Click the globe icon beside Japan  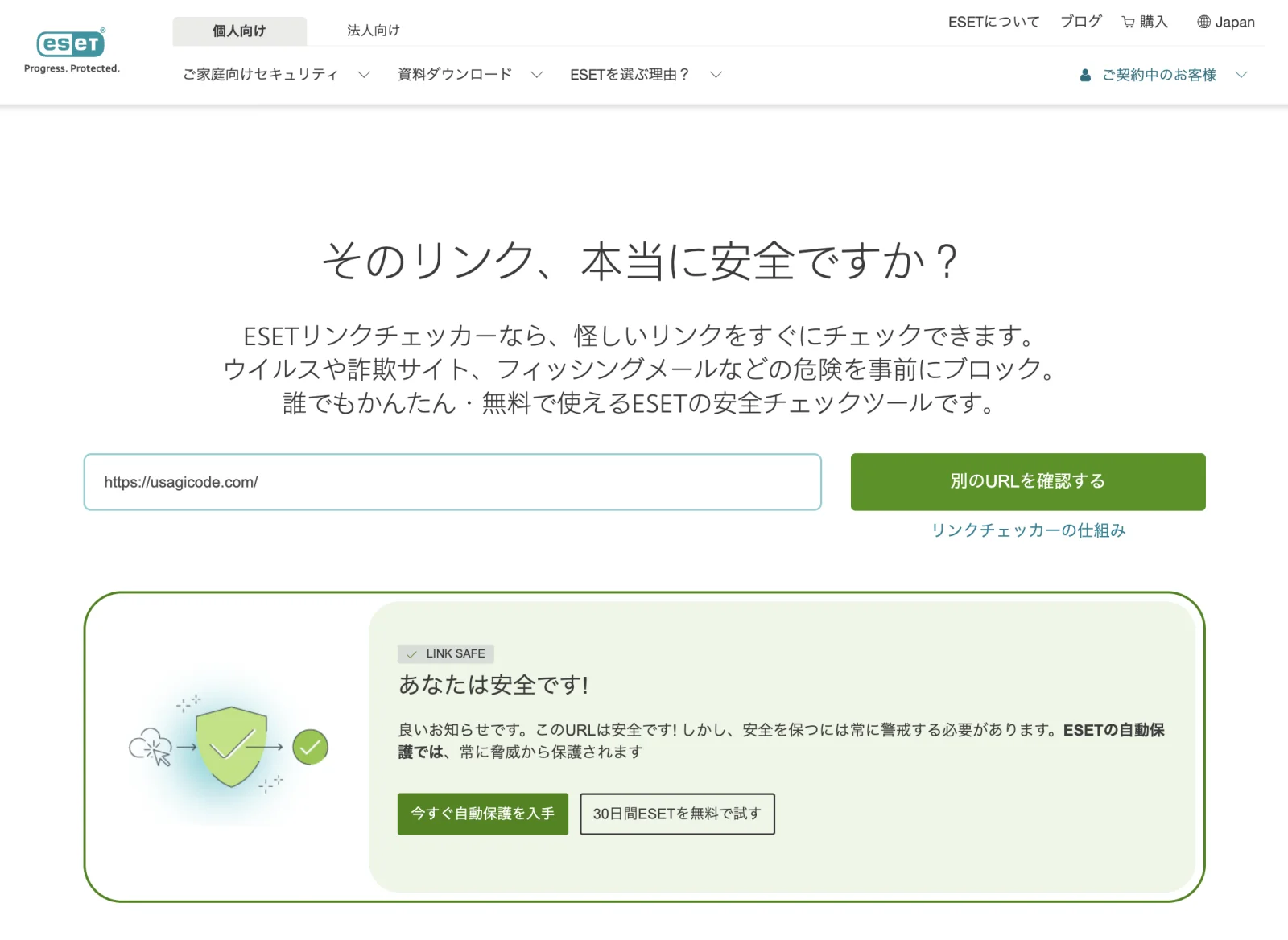coord(1203,22)
